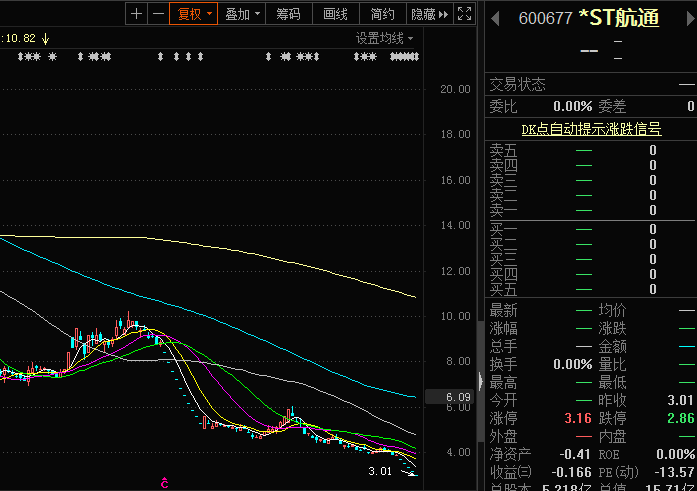The width and height of the screenshot is (697, 491).
Task: Select the 画线 drawing tool
Action: [336, 14]
